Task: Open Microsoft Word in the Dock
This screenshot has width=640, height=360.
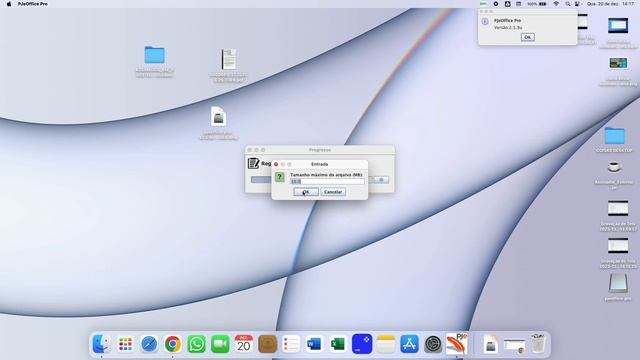Action: [x=314, y=344]
